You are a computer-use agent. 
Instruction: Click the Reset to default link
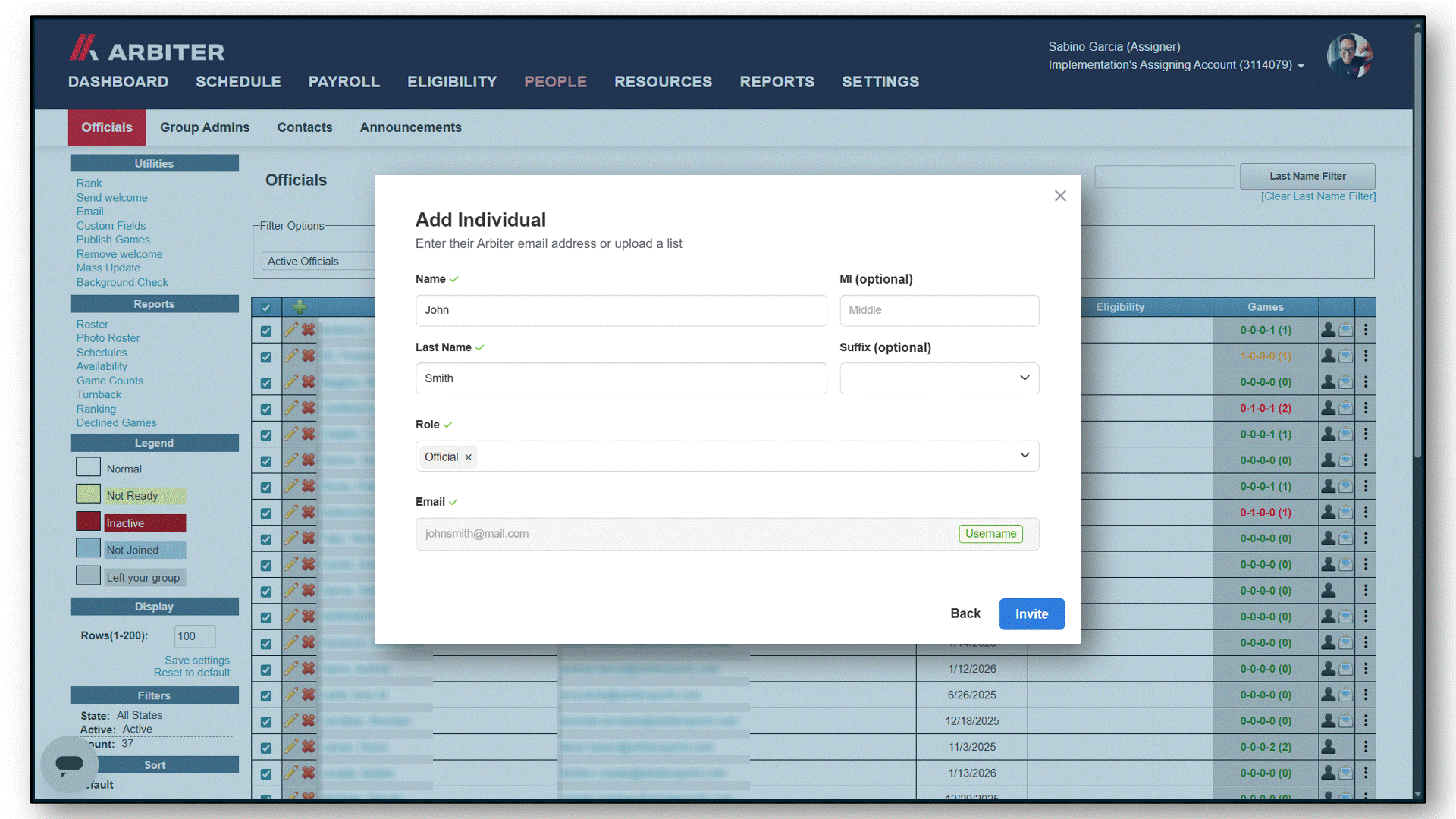click(192, 673)
